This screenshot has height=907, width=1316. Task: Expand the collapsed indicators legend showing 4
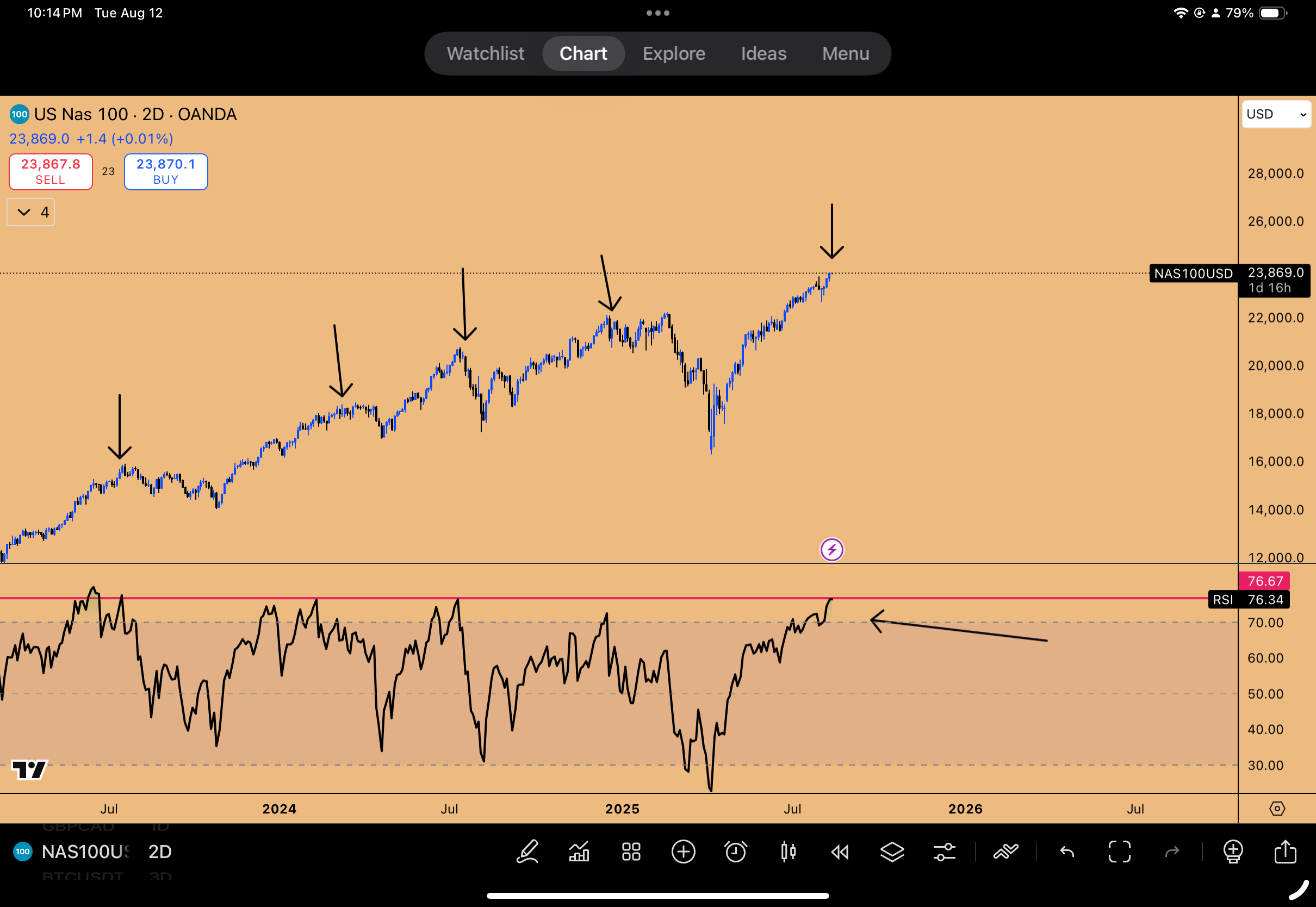30,213
